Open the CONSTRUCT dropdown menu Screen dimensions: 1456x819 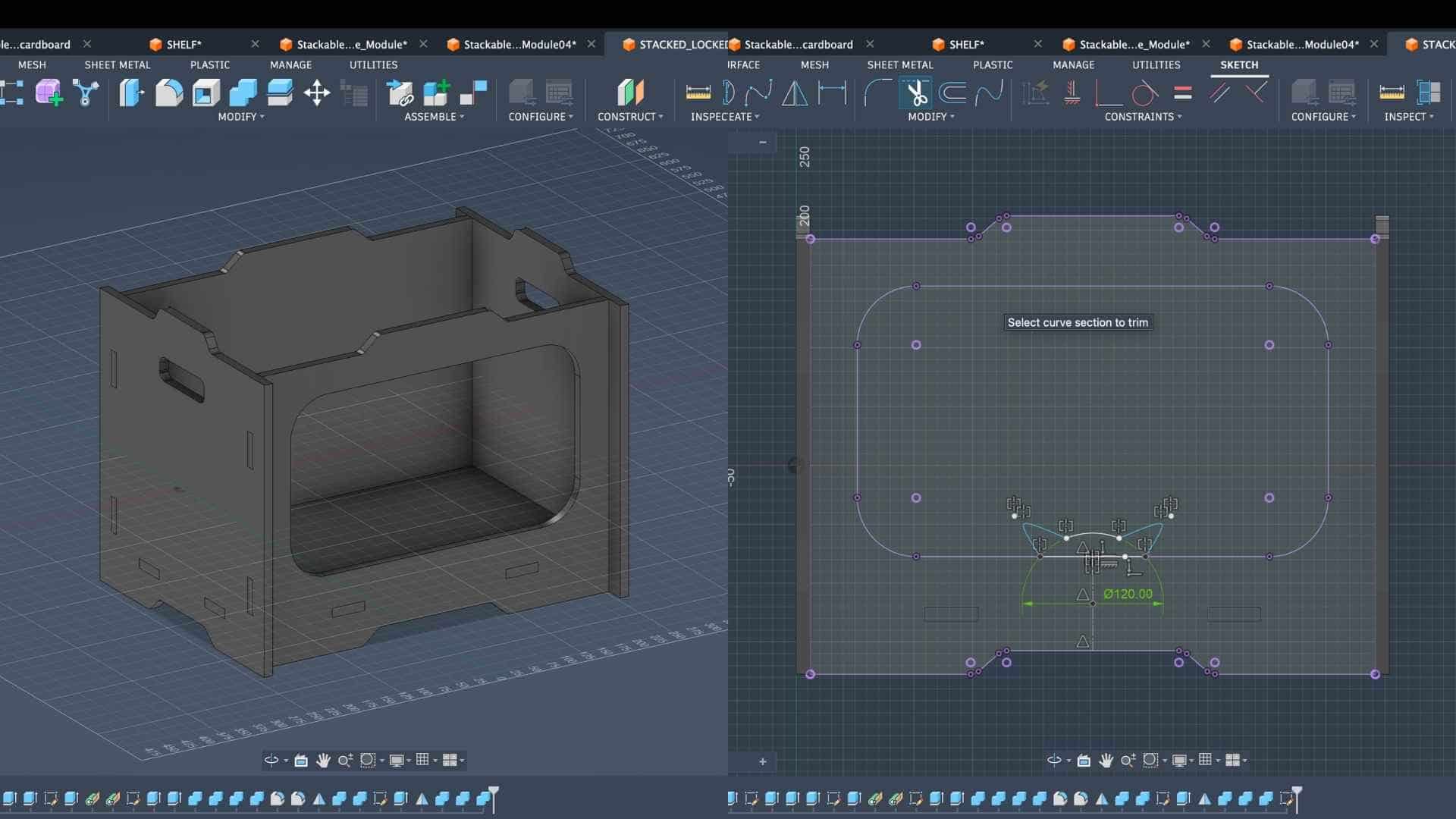[629, 117]
